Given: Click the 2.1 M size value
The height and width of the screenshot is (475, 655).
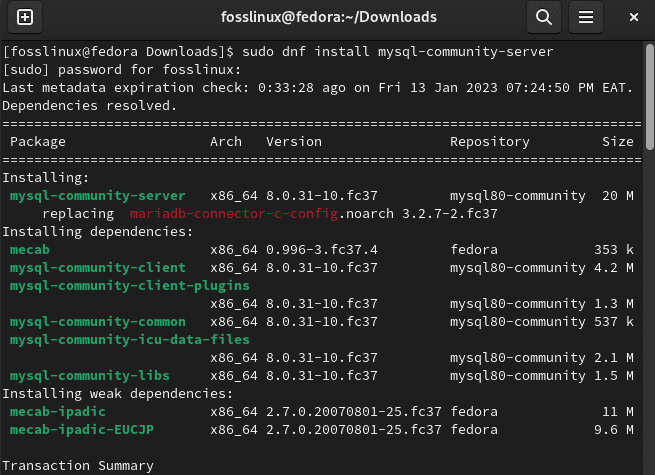Looking at the screenshot, I should 614,358.
